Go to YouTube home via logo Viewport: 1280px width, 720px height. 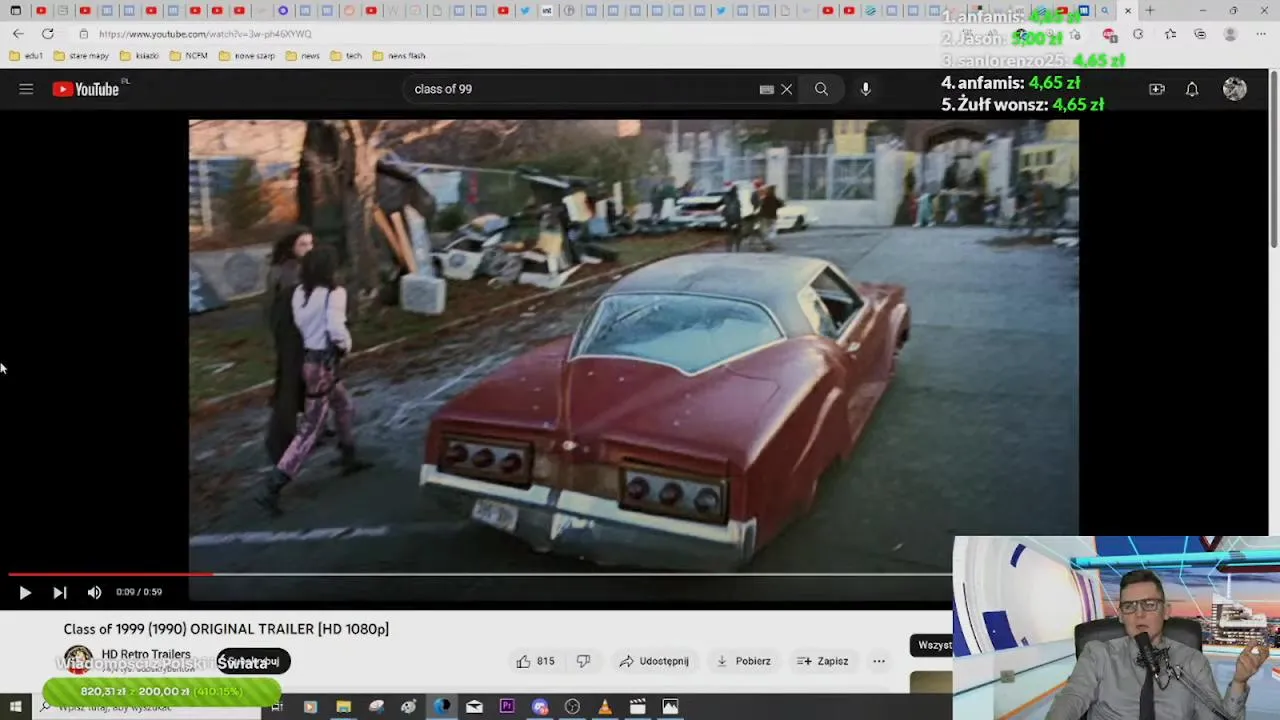pyautogui.click(x=86, y=89)
